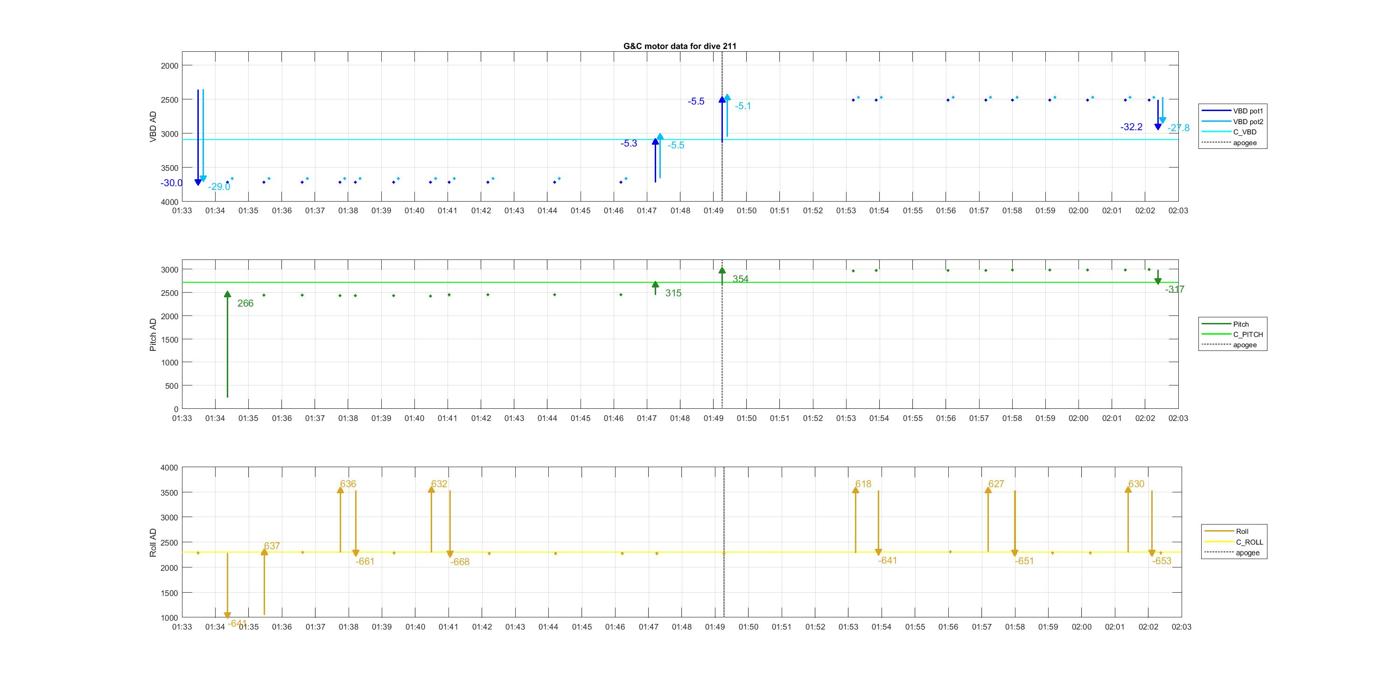Click the -5.1 data label
The height and width of the screenshot is (693, 1400).
click(x=743, y=106)
